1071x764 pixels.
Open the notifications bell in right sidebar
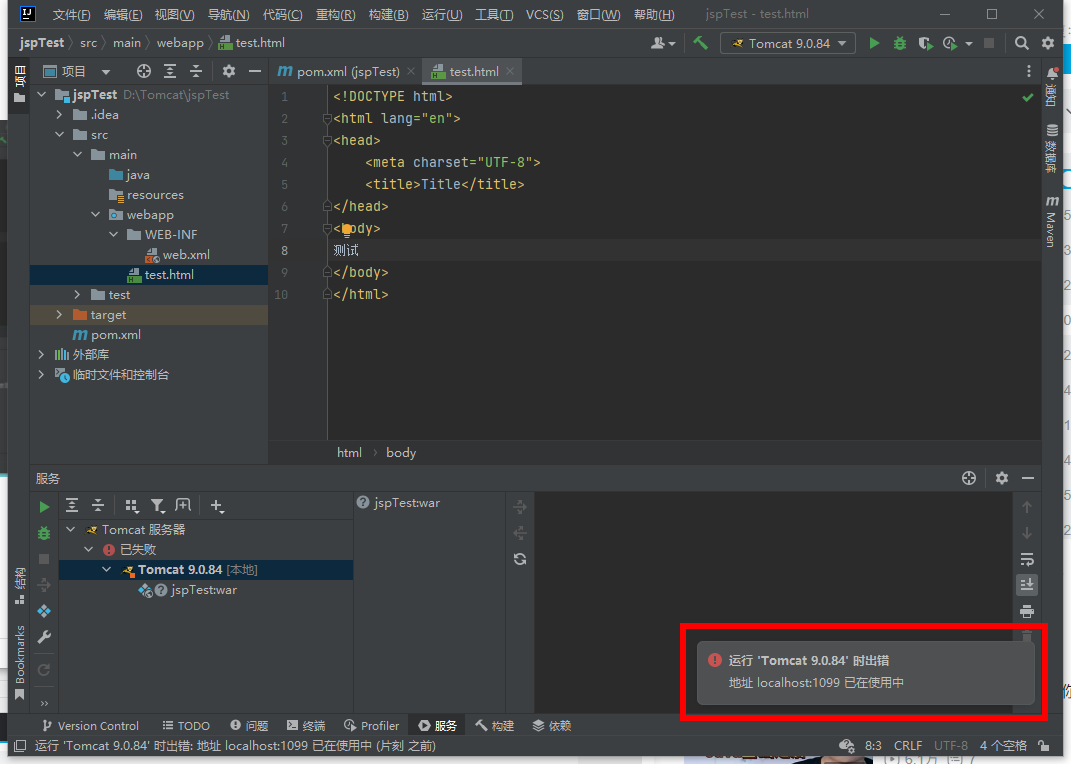click(x=1052, y=74)
